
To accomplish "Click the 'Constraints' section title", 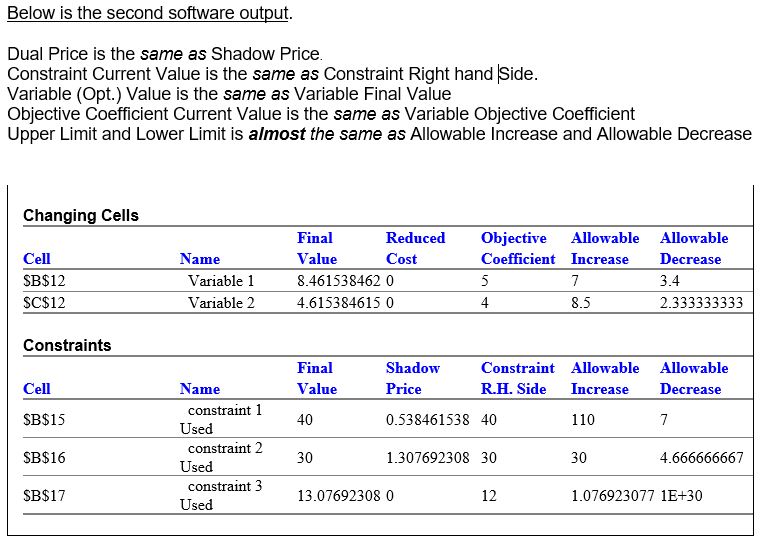I will coord(67,345).
